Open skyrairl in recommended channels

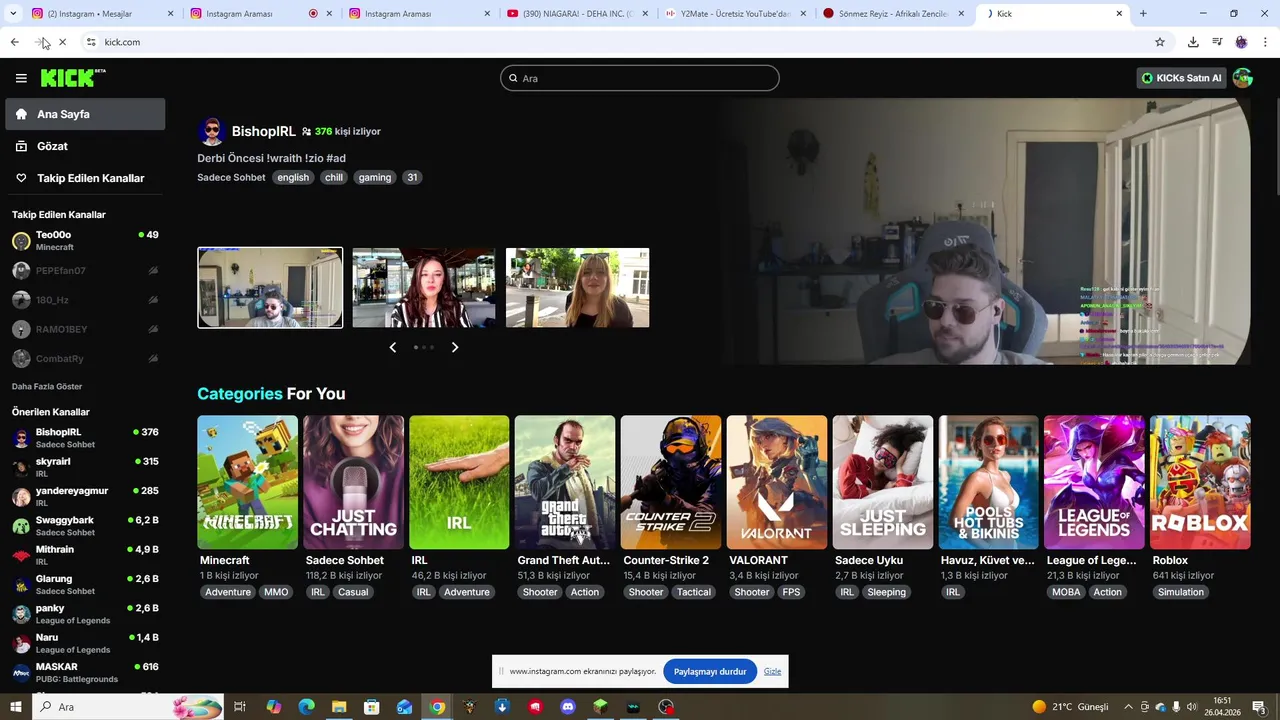(x=85, y=467)
